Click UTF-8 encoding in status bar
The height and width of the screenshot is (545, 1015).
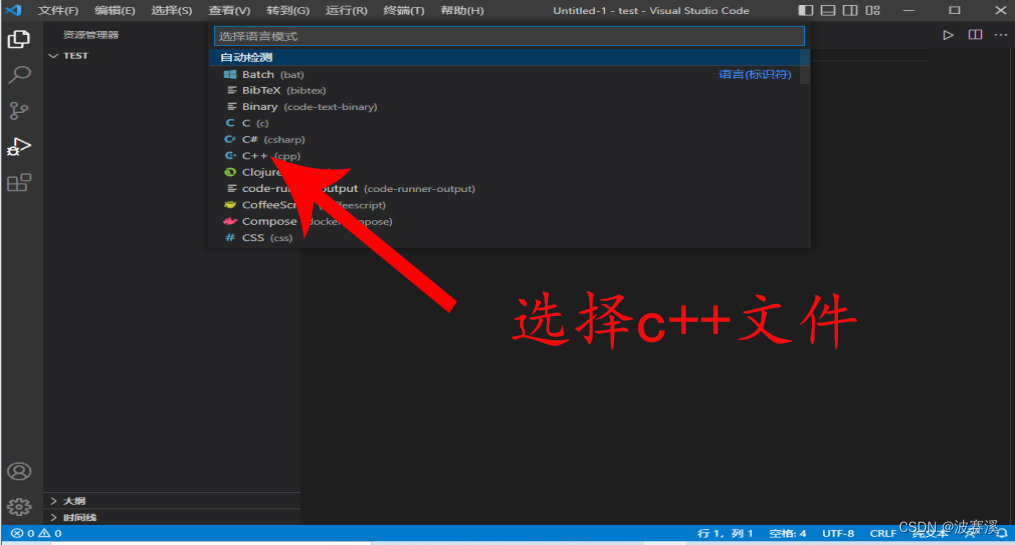(838, 533)
